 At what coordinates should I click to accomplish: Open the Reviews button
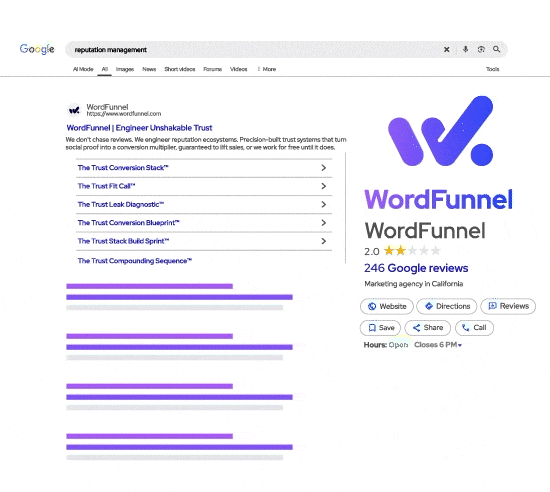click(508, 306)
